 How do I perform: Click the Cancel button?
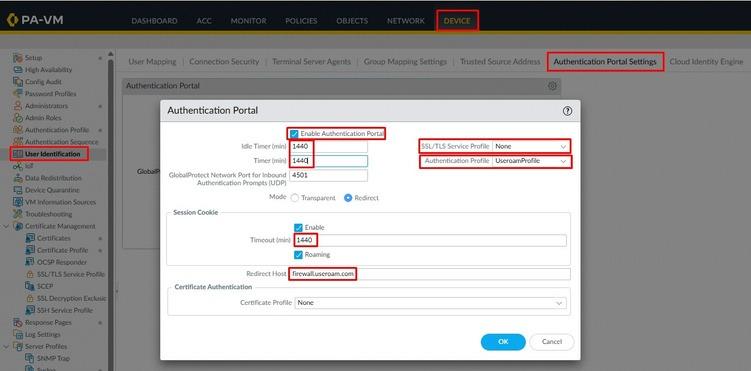tap(552, 342)
